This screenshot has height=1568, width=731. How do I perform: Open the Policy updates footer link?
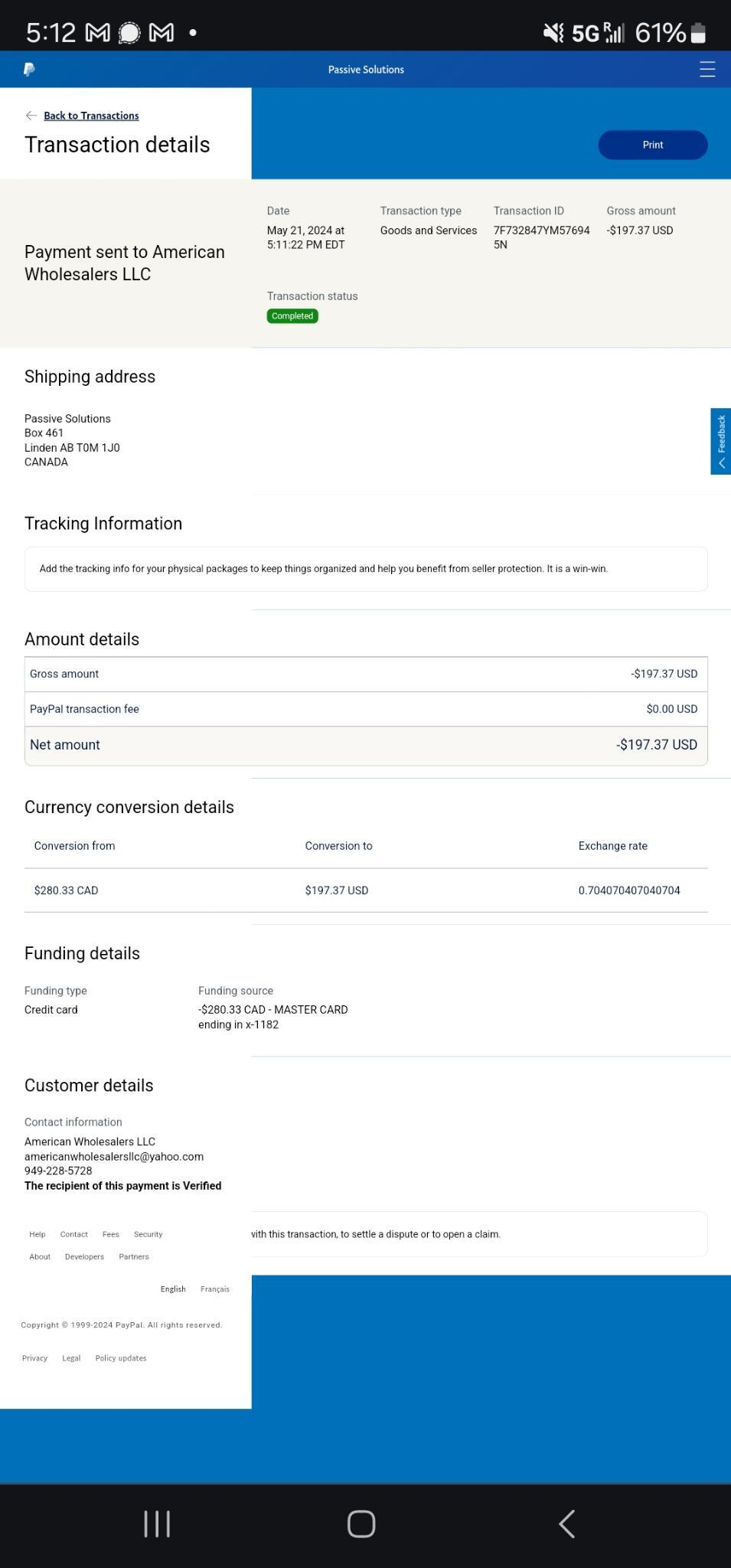(x=121, y=1358)
